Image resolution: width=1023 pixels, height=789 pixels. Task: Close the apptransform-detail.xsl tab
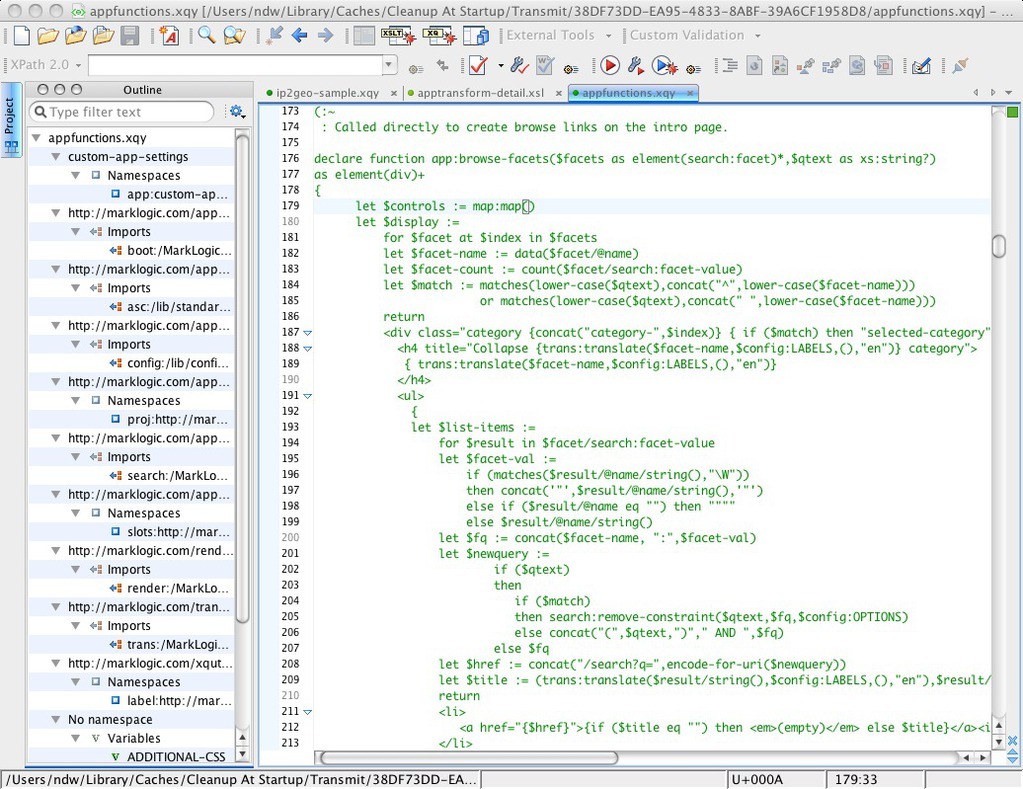(x=559, y=93)
